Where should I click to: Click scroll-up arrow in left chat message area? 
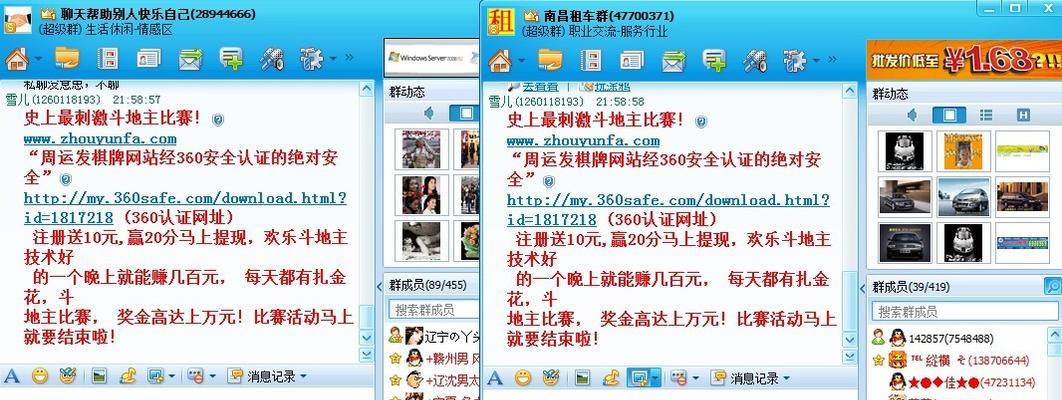[366, 88]
